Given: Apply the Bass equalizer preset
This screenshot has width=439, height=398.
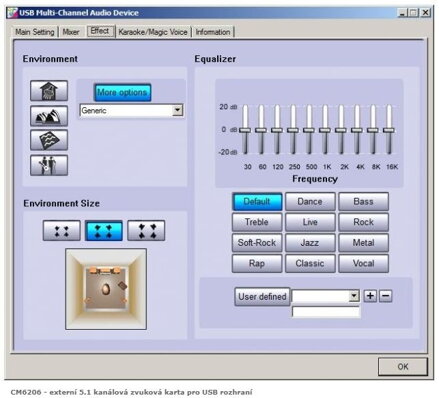Looking at the screenshot, I should (x=363, y=201).
